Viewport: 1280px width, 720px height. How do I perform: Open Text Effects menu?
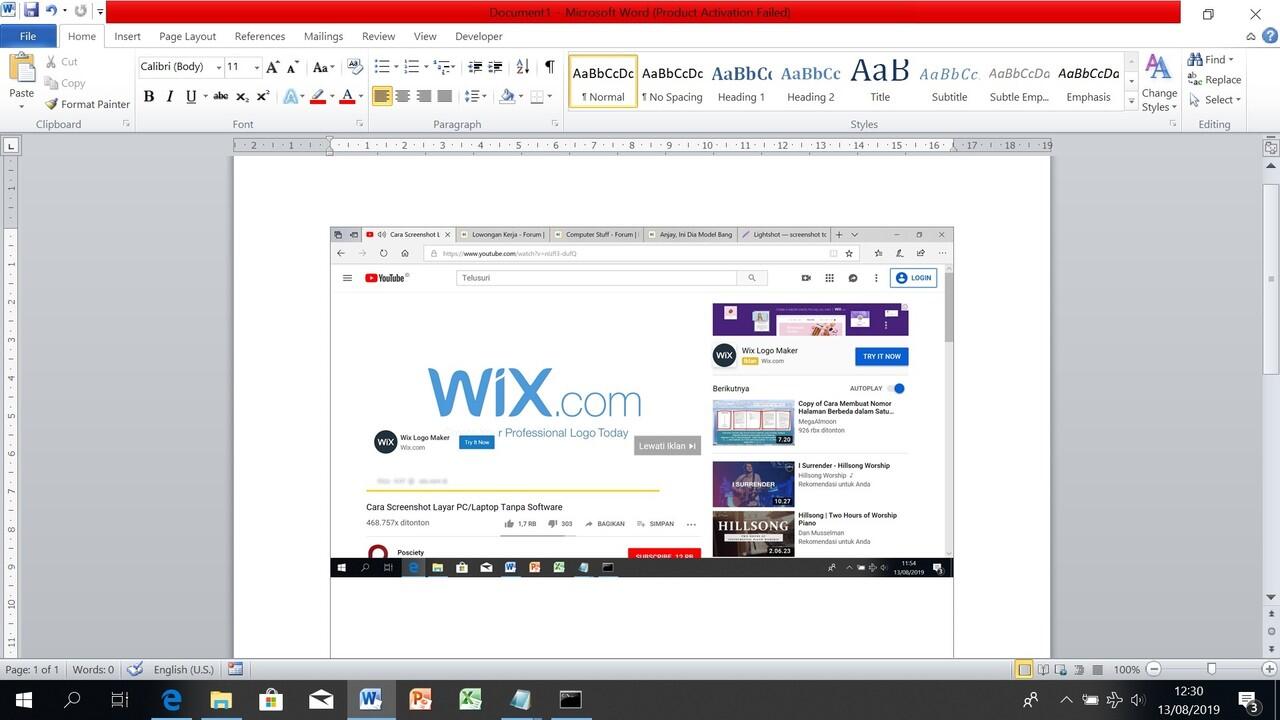coord(291,96)
